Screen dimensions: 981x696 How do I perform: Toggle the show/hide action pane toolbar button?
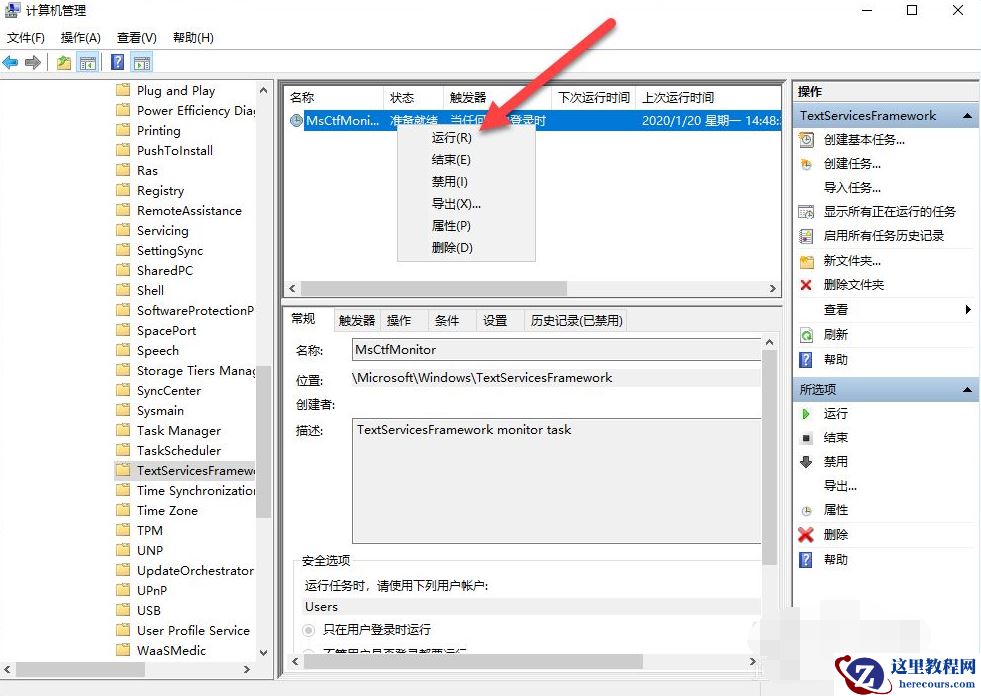click(142, 62)
